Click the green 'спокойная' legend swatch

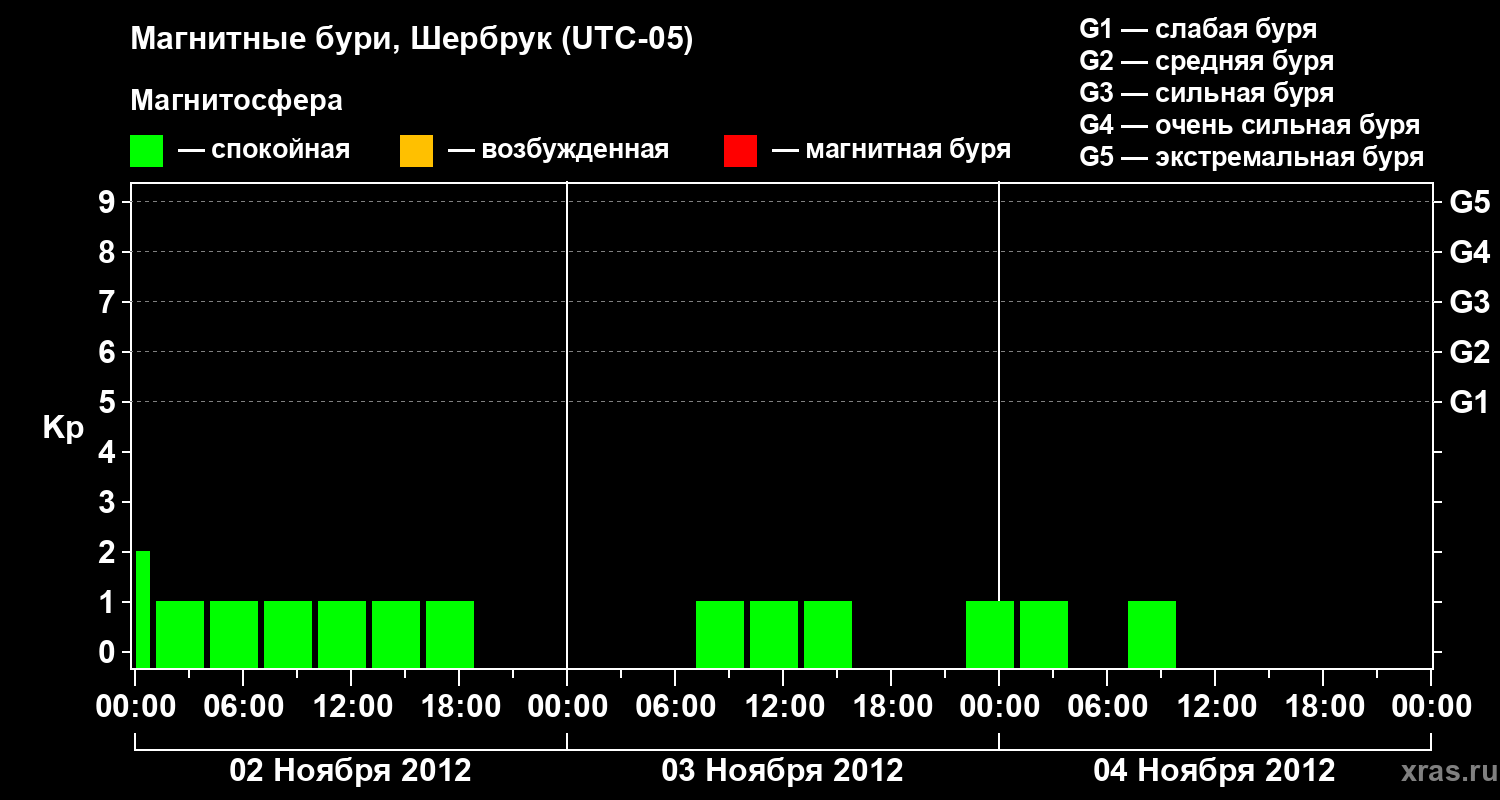point(146,150)
